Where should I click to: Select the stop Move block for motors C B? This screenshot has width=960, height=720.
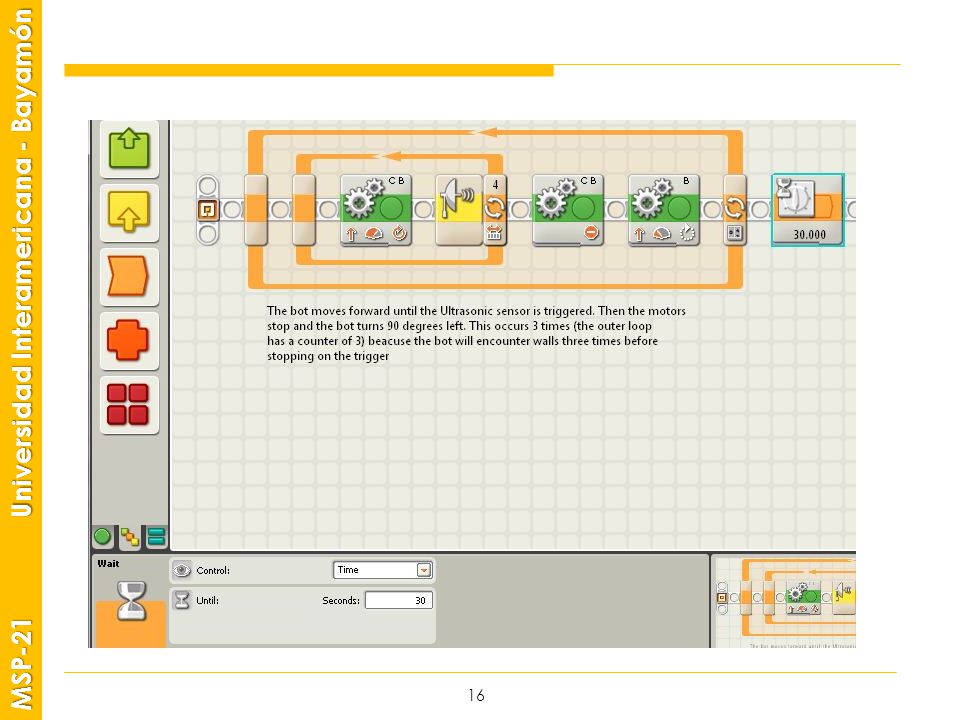(568, 210)
